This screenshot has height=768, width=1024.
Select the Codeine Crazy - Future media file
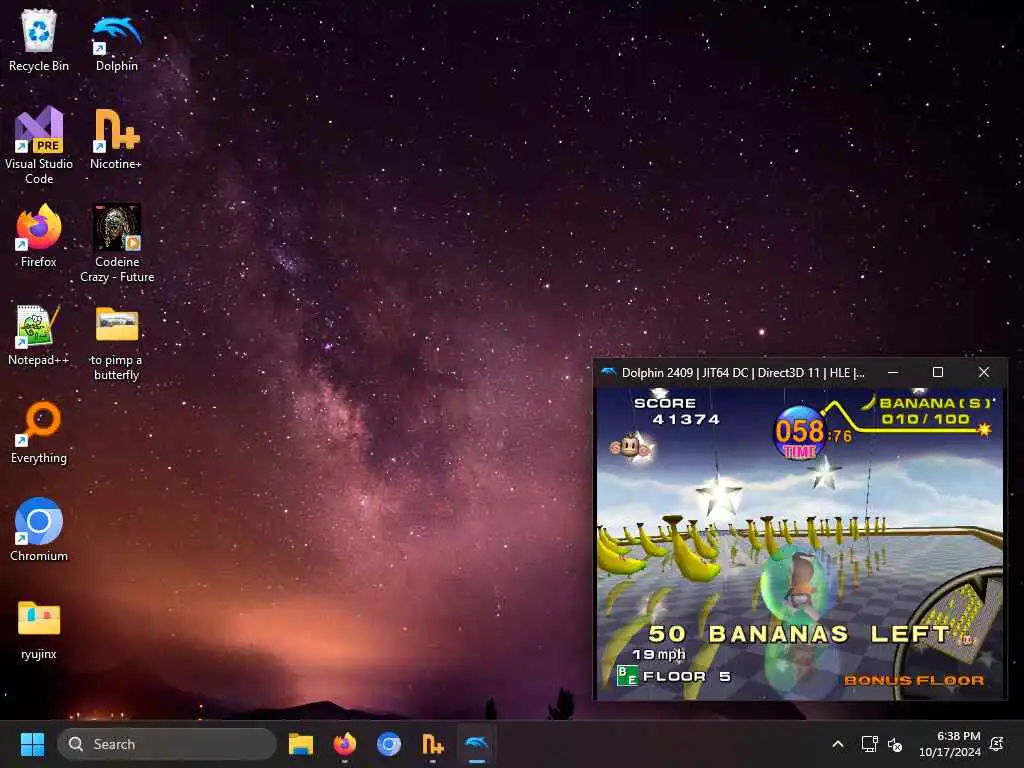117,244
